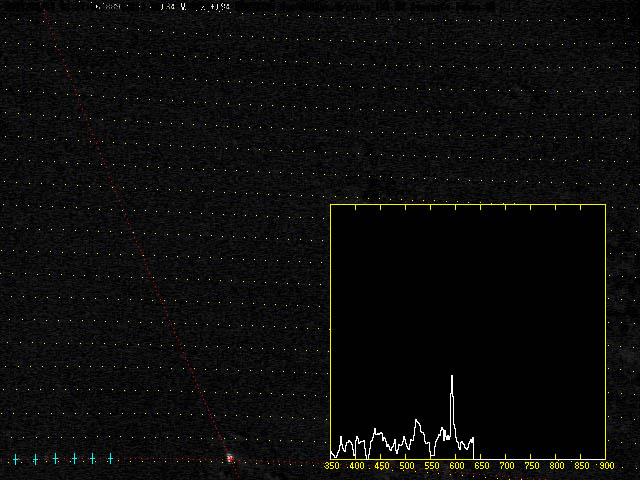Screen dimensions: 640x480
Task: Click the 350 label on the spectrum axis
Action: click(331, 466)
